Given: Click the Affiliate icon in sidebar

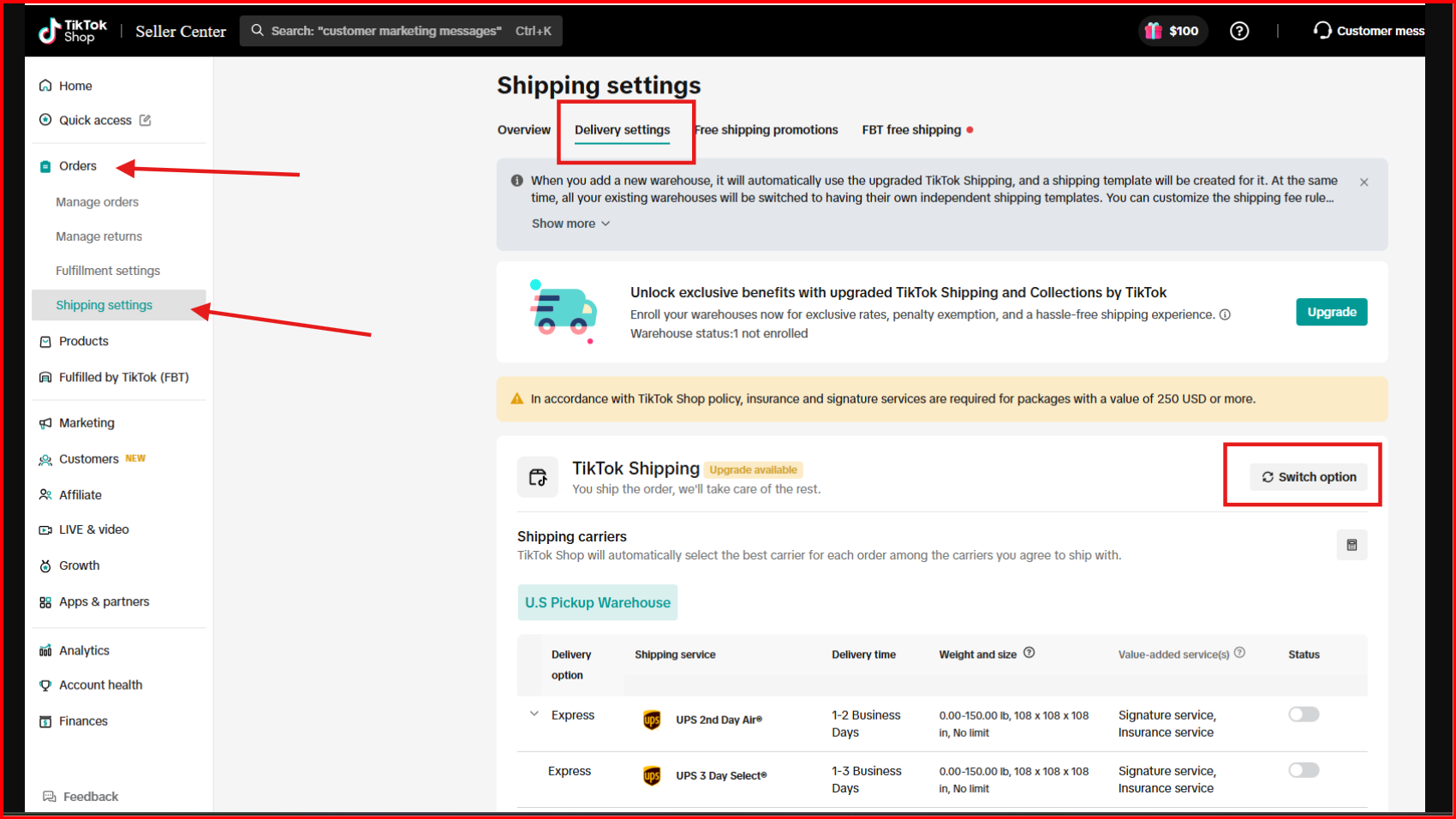Looking at the screenshot, I should click(x=45, y=495).
